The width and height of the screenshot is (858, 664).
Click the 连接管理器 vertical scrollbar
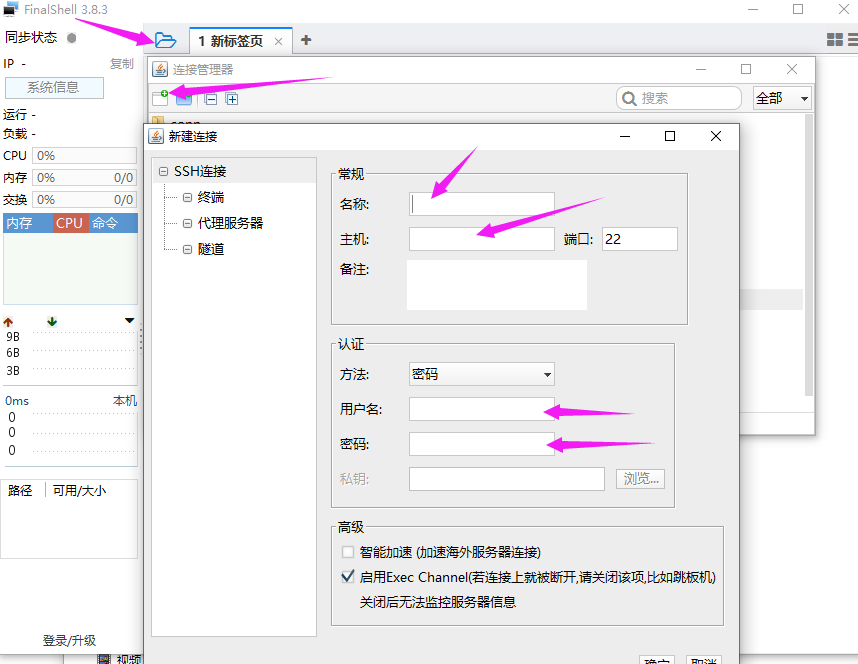(809, 255)
